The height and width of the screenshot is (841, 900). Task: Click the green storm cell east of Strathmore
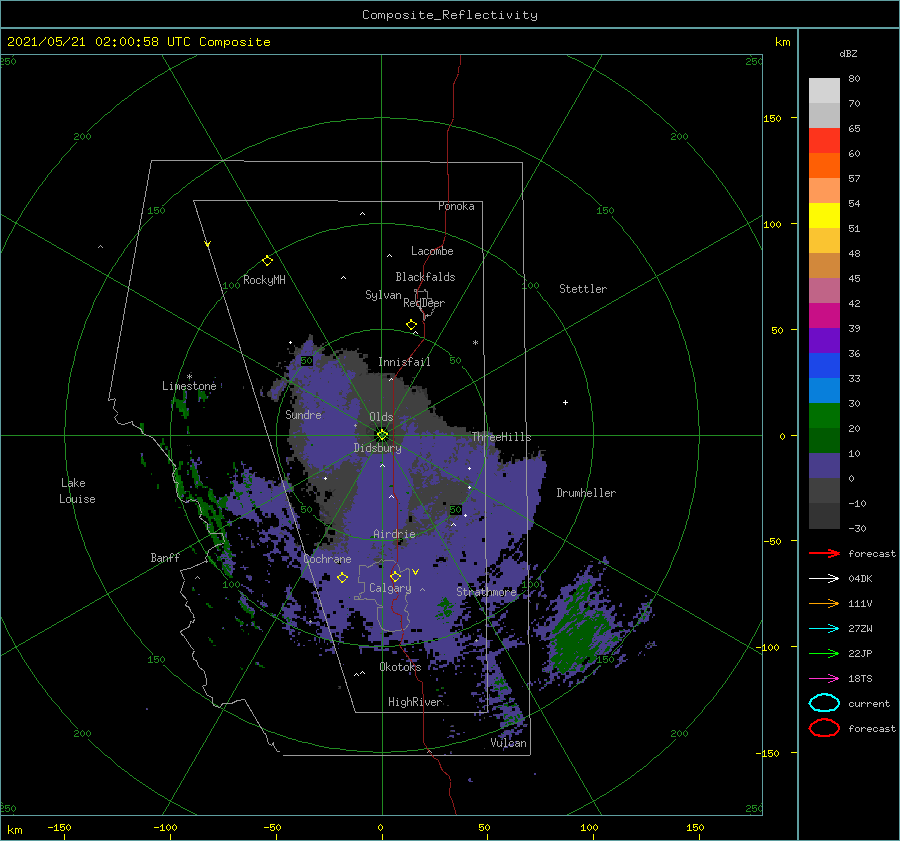point(580,629)
